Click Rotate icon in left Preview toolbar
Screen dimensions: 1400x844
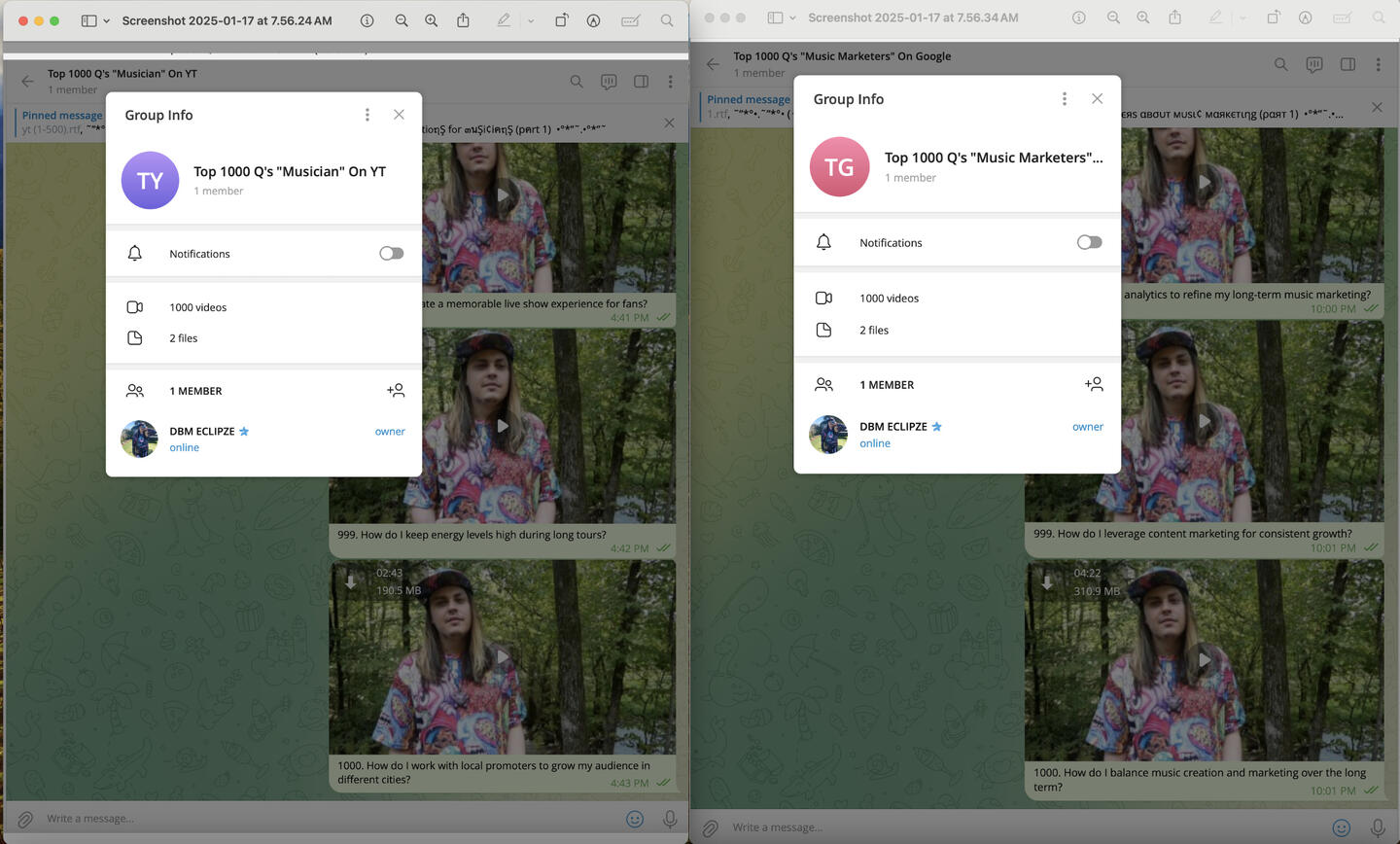(x=562, y=20)
